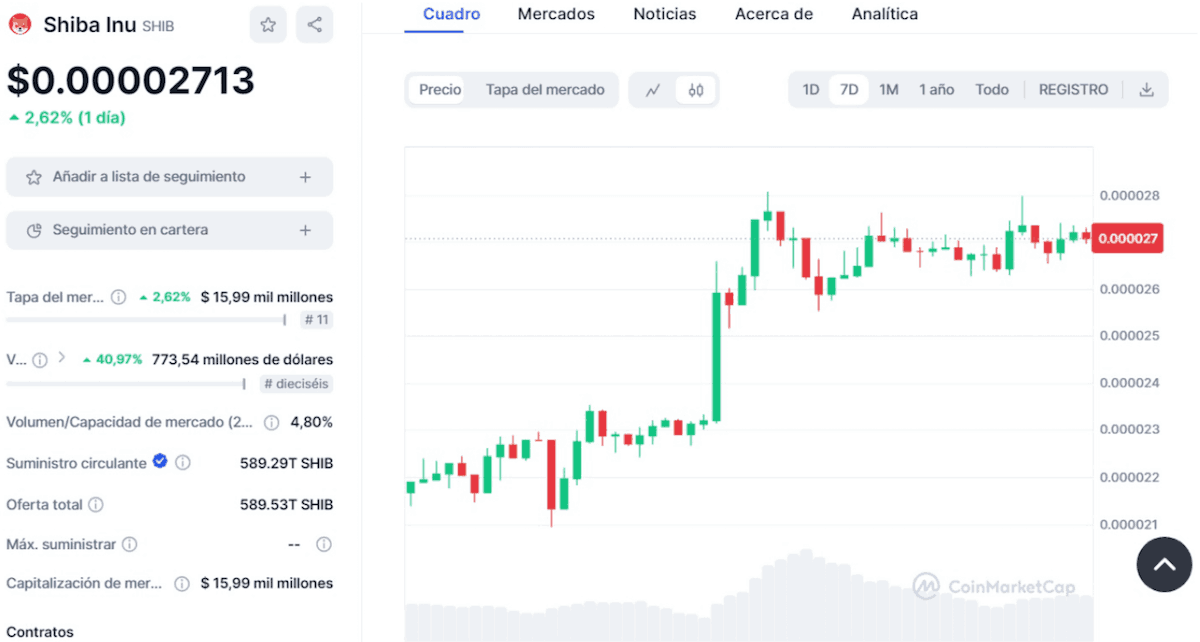
Task: Switch to line chart view icon
Action: (x=653, y=90)
